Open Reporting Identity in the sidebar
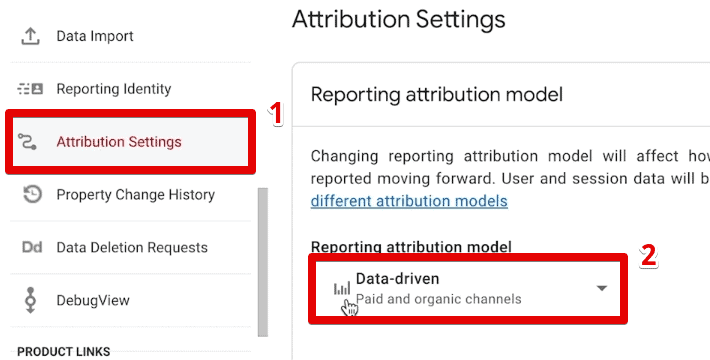710x360 pixels. (130, 89)
